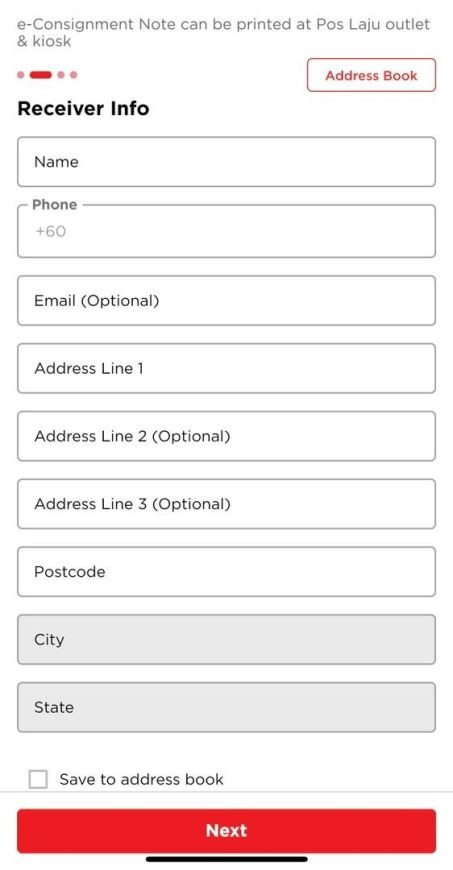Click the e-Consignment Note info text
Image resolution: width=453 pixels, height=870 pixels.
[x=224, y=33]
